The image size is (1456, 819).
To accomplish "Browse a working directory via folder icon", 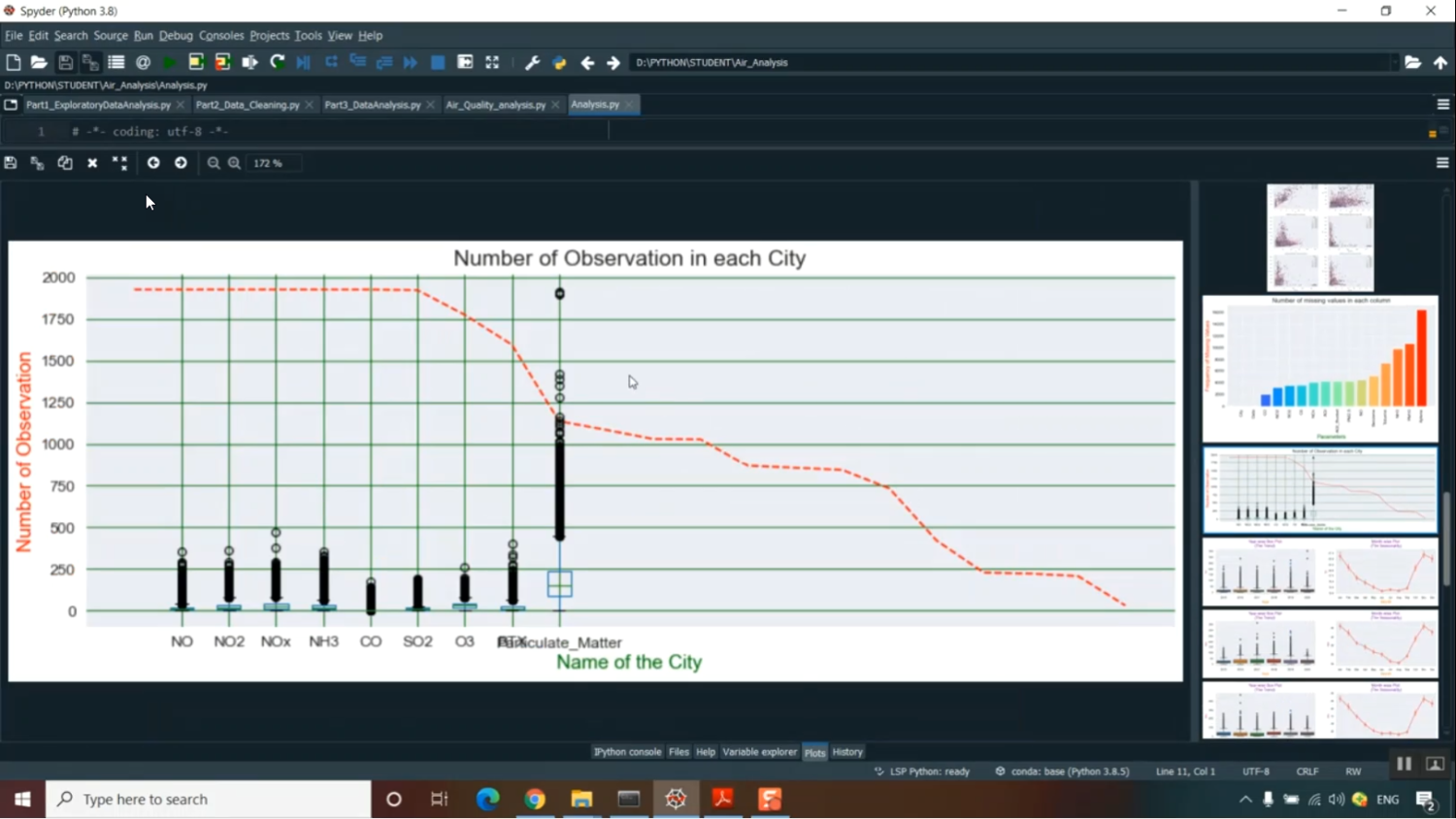I will pos(1413,62).
